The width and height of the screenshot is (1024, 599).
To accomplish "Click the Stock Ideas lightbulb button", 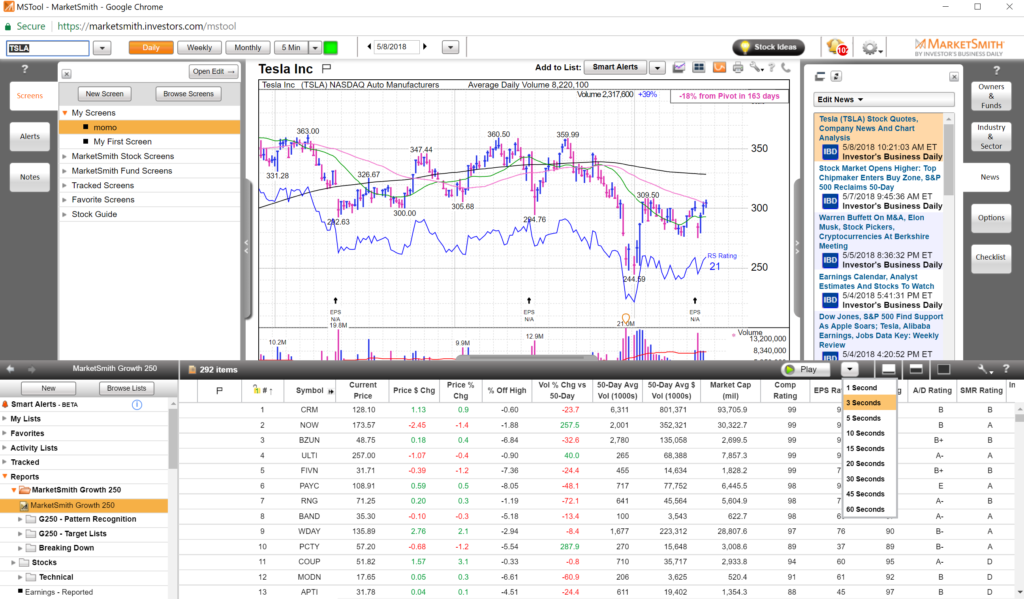I will pos(768,47).
